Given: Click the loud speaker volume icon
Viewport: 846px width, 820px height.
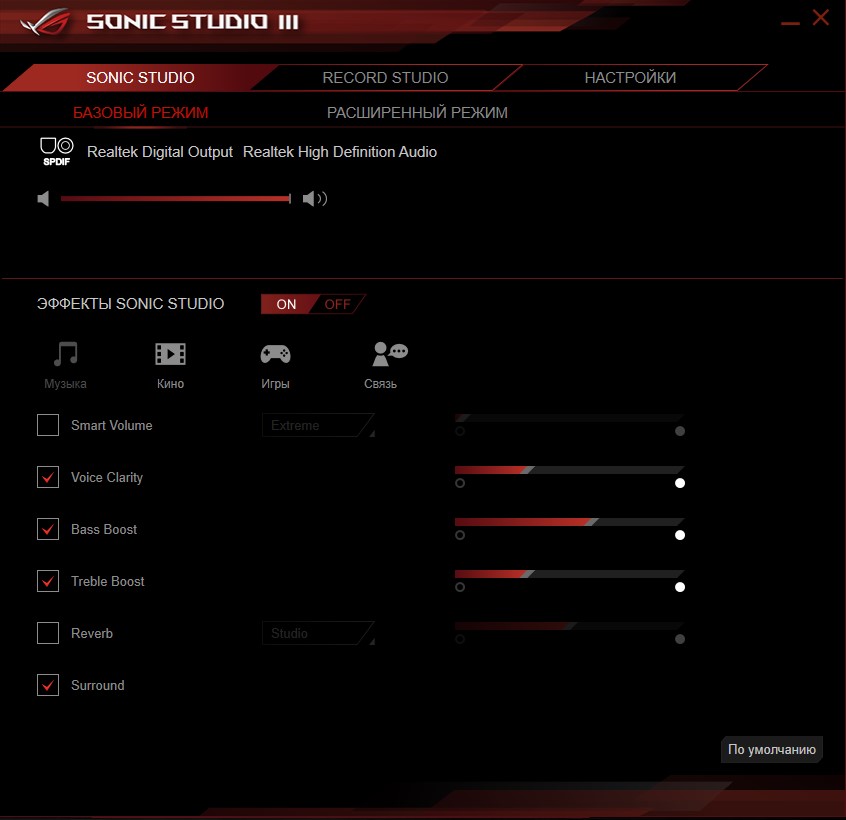Looking at the screenshot, I should click(315, 199).
